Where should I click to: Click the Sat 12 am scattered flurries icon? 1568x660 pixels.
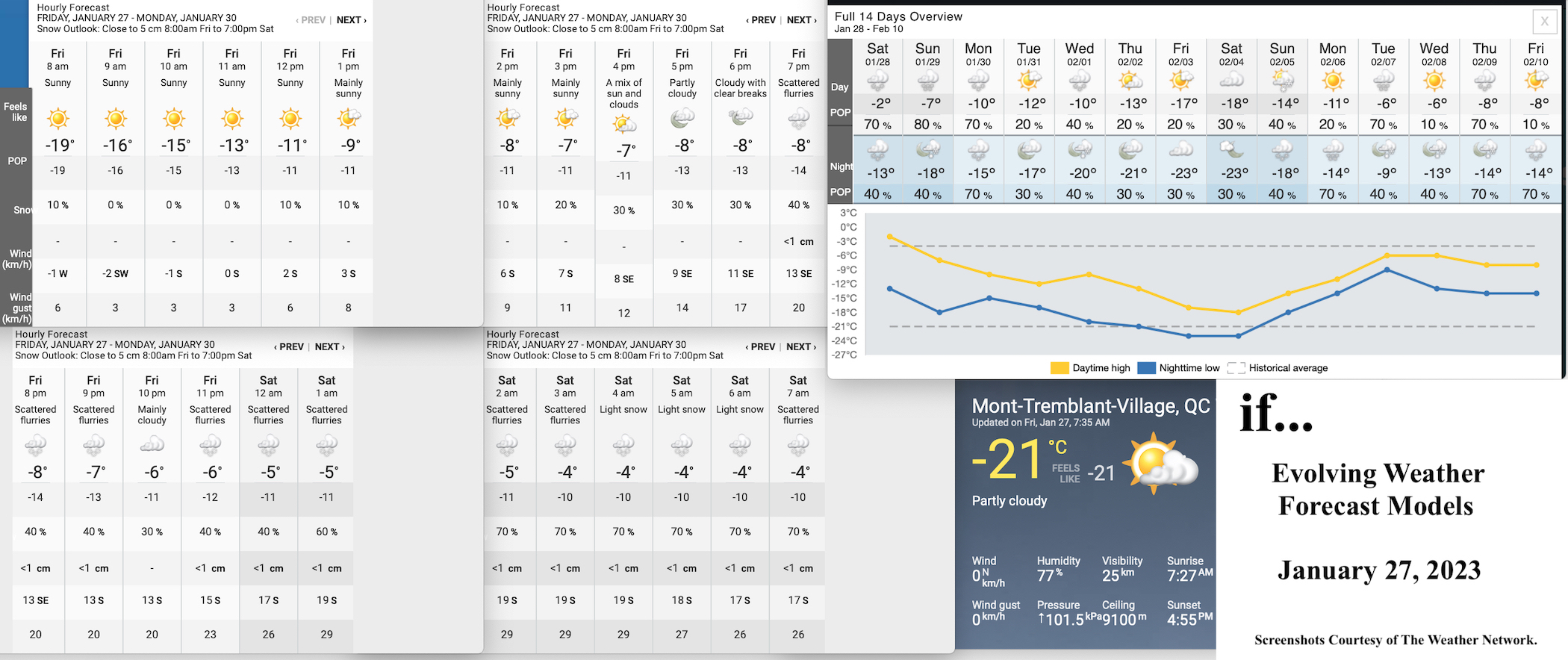click(x=269, y=446)
